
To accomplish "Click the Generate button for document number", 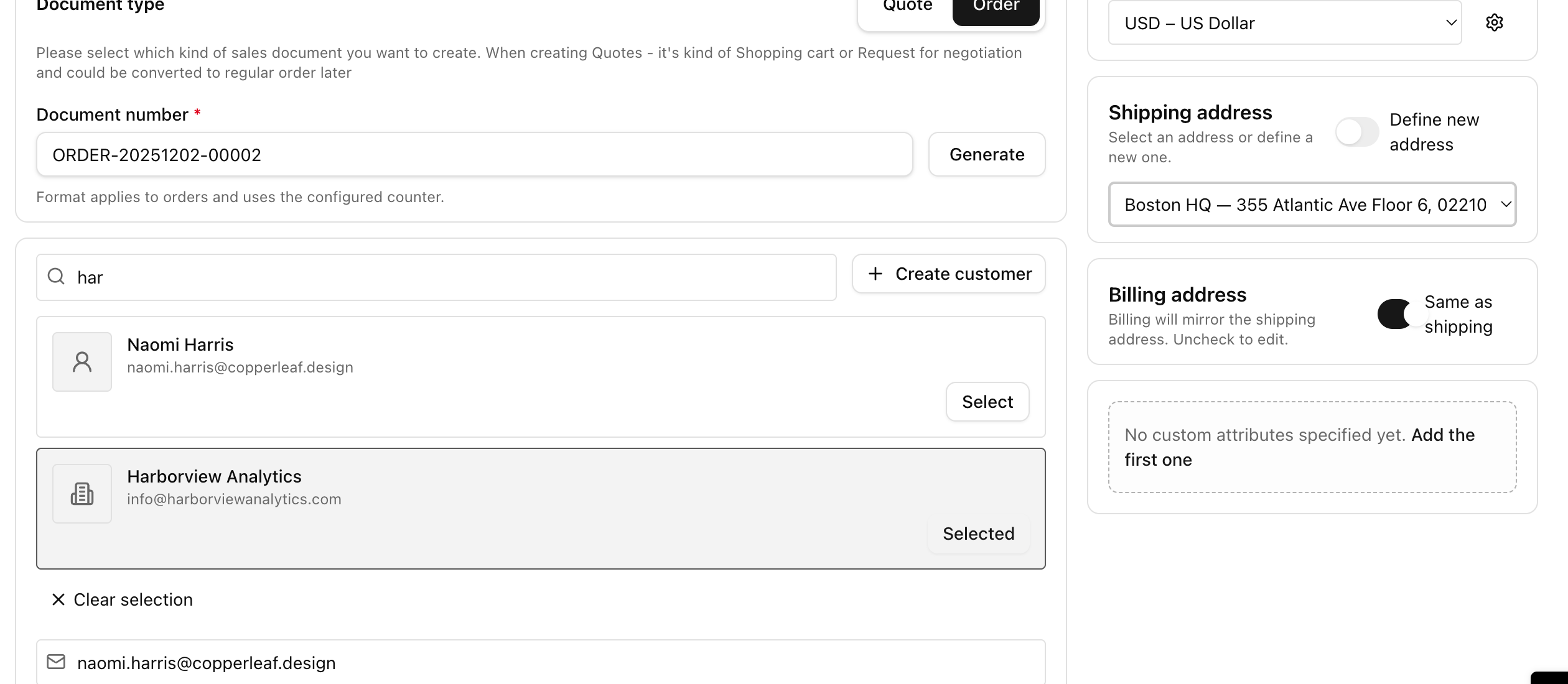I will click(987, 154).
